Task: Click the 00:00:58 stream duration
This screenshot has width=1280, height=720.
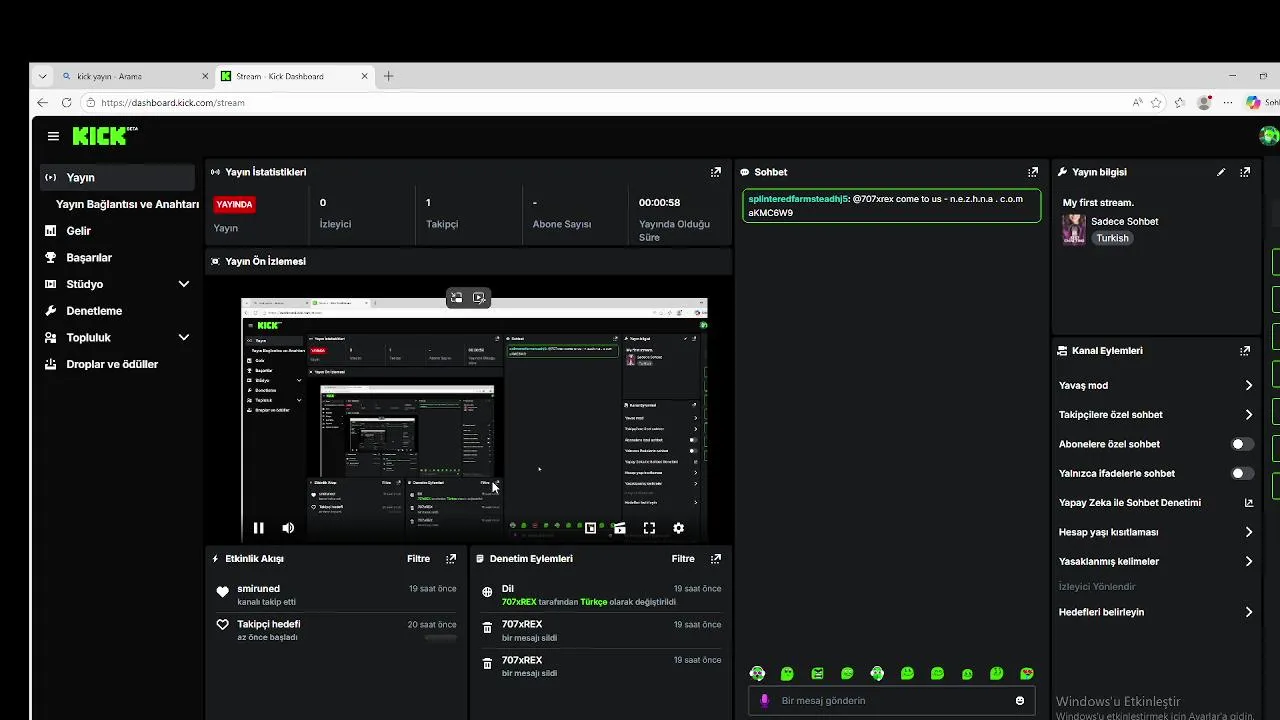Action: click(x=659, y=203)
